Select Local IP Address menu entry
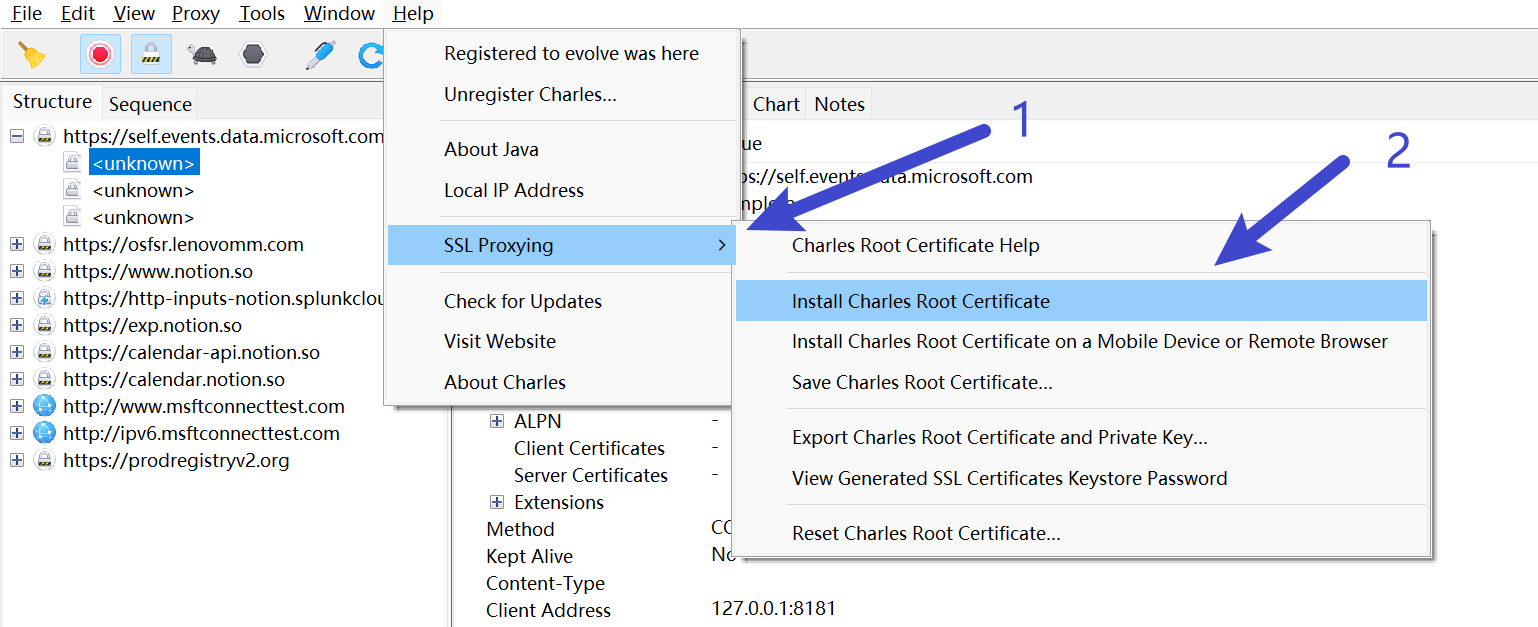 561,190
